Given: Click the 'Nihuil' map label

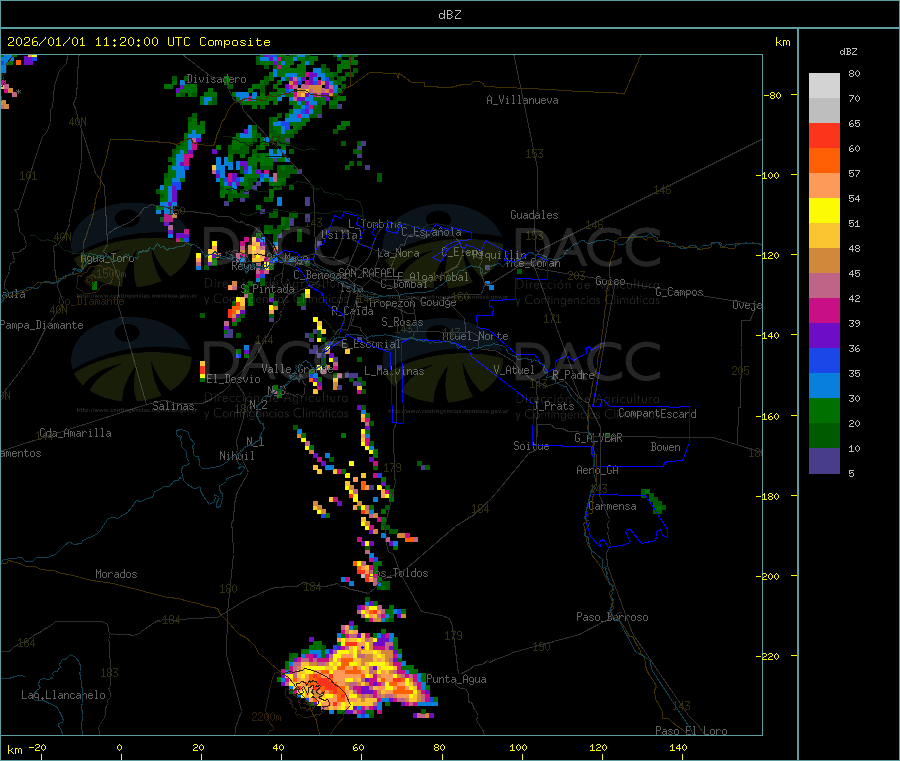Looking at the screenshot, I should (236, 456).
